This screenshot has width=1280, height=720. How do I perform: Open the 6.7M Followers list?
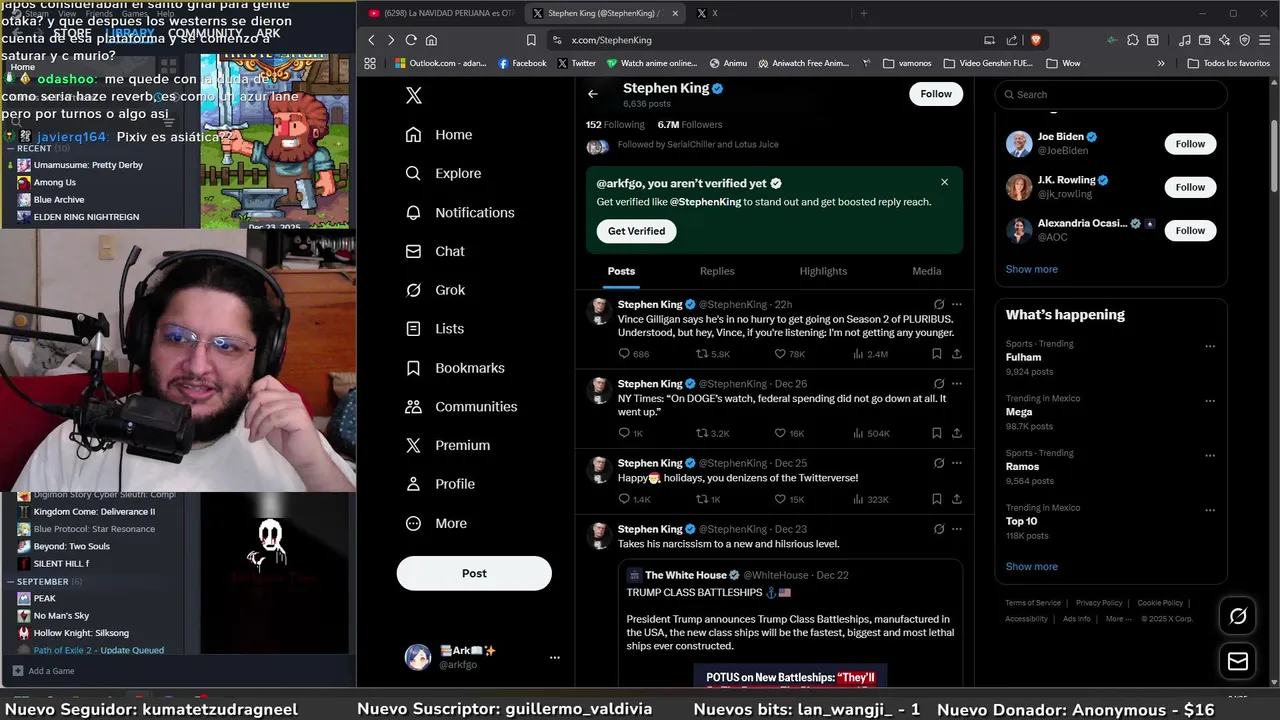[x=690, y=125]
